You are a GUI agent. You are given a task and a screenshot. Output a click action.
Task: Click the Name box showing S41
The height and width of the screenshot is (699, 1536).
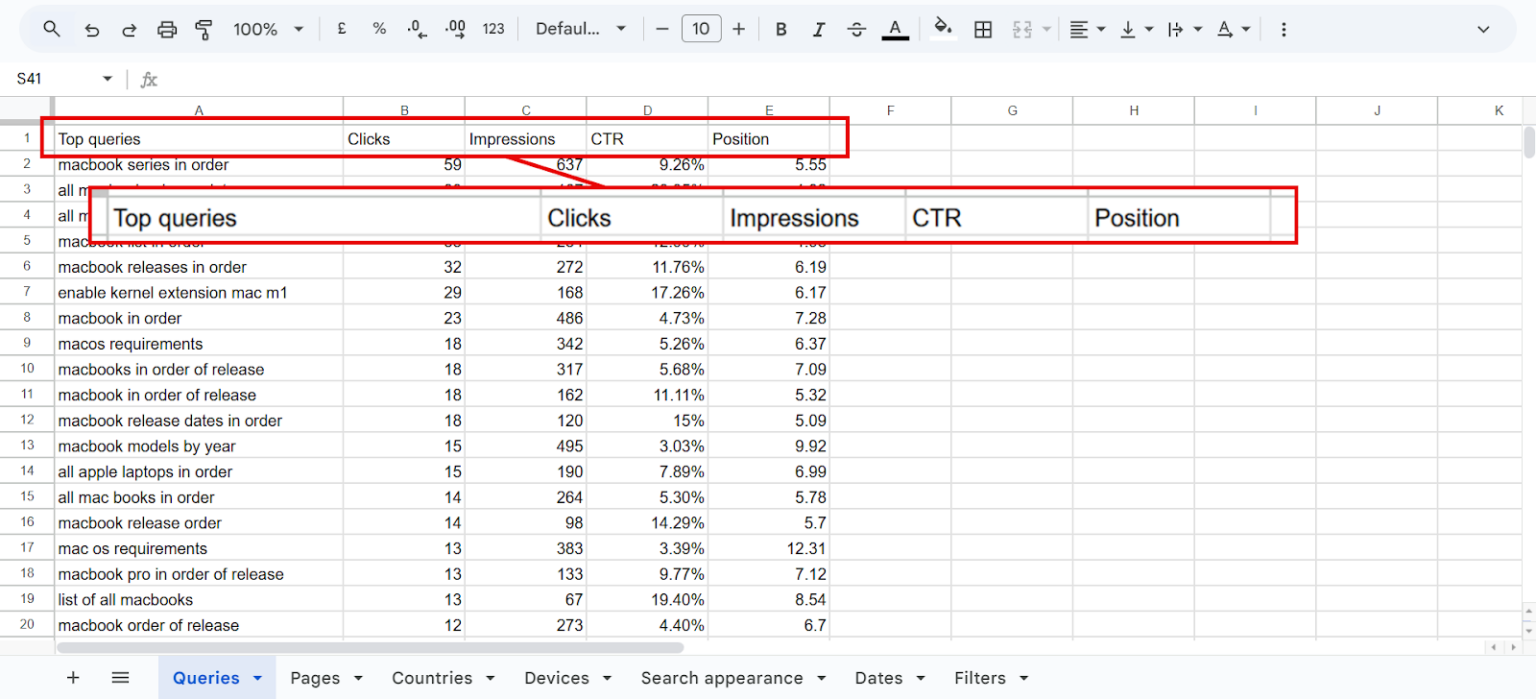coord(50,79)
